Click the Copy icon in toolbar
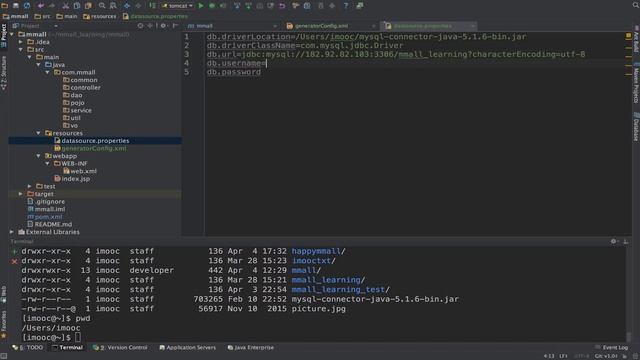Viewport: 640px width, 360px height. point(77,6)
